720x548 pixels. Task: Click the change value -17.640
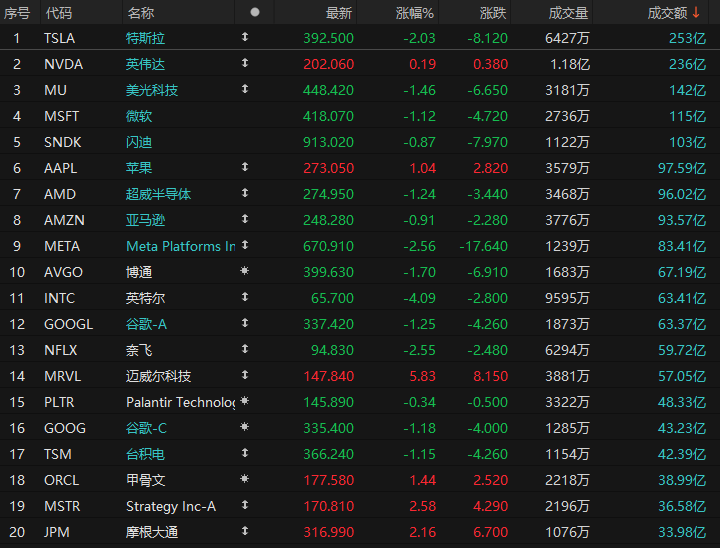[x=484, y=246]
